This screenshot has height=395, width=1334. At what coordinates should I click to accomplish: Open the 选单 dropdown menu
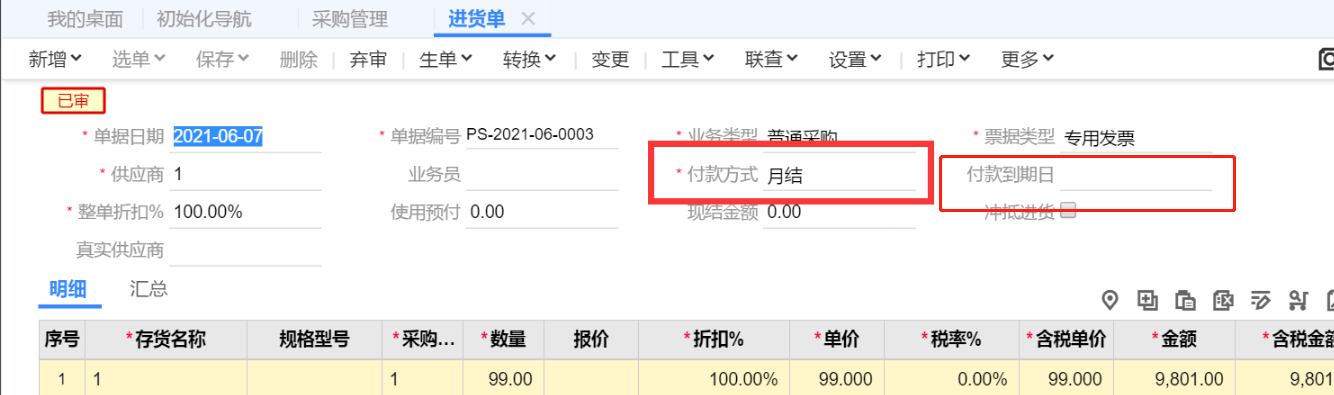[139, 60]
